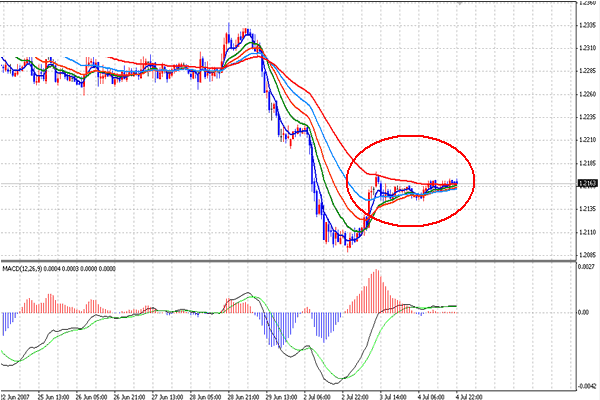Click the 1.2285 price axis label
This screenshot has width=600, height=400.
(587, 71)
